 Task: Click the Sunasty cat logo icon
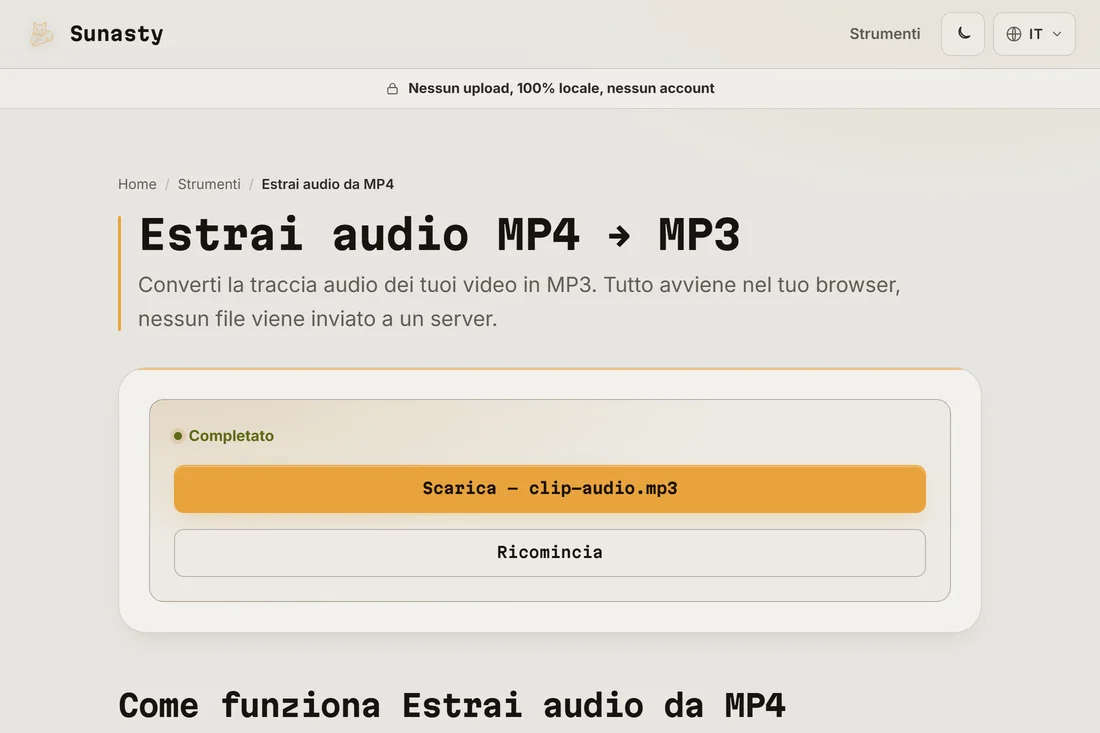(41, 34)
